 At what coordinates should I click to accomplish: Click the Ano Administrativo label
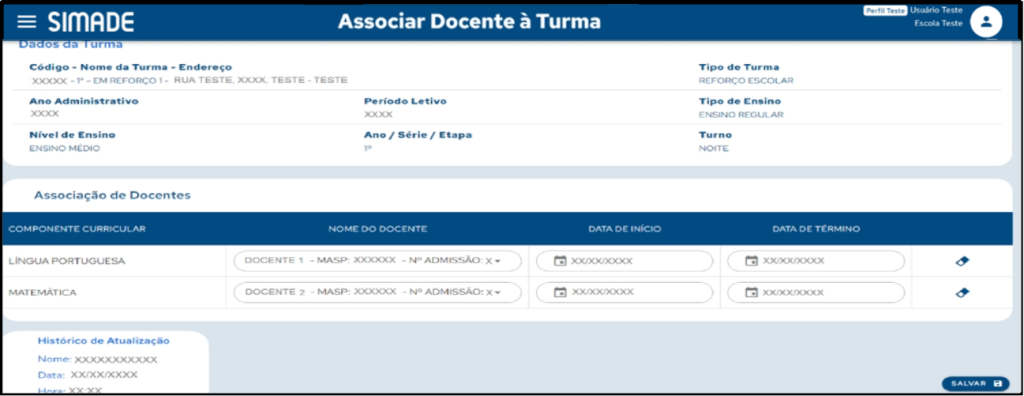pos(84,101)
